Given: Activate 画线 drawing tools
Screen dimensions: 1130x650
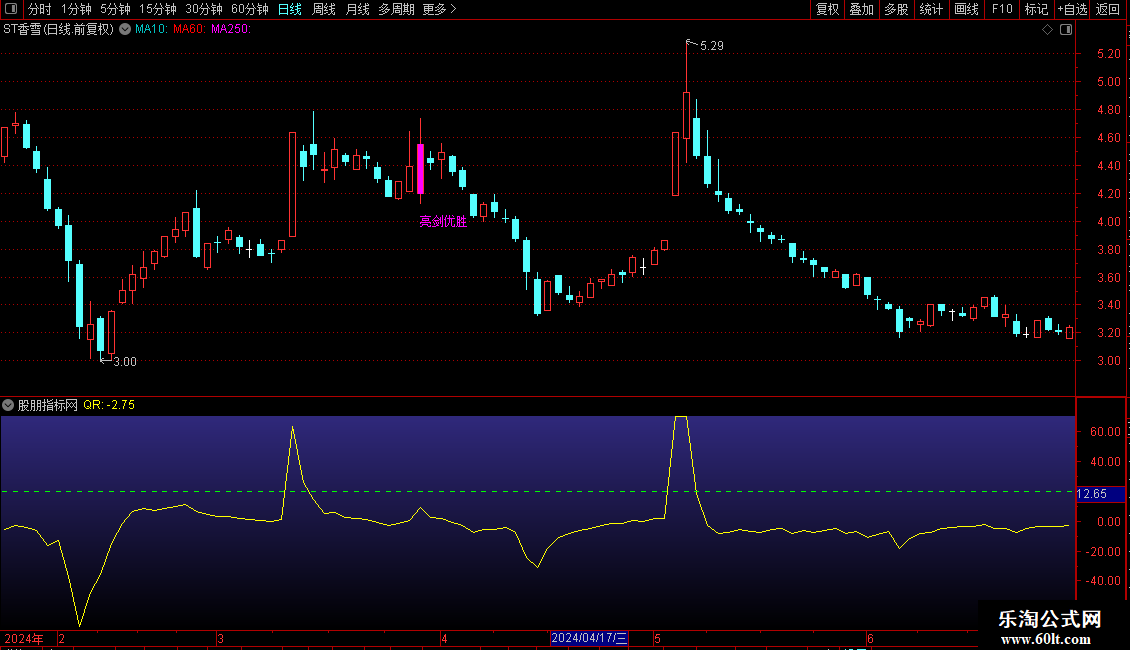Looking at the screenshot, I should click(x=966, y=9).
